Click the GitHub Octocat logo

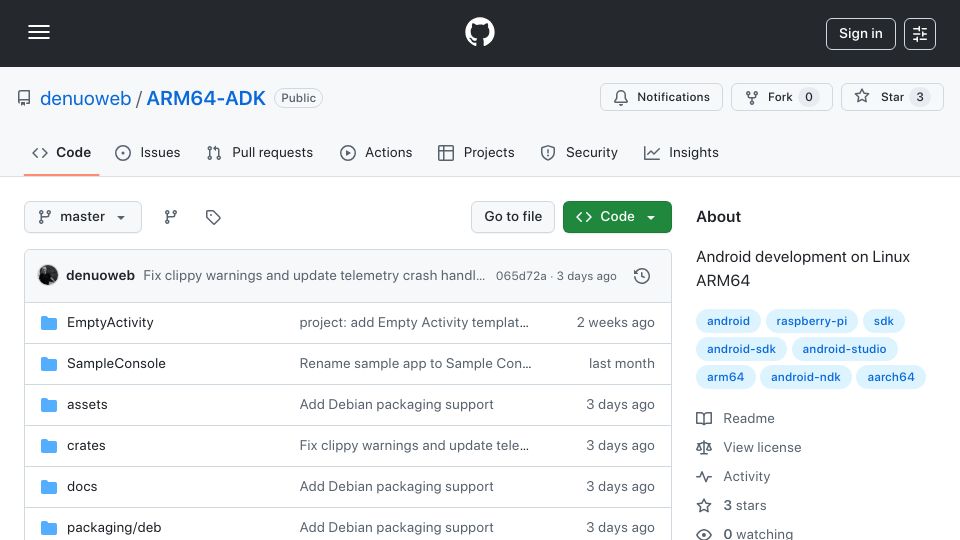[479, 32]
